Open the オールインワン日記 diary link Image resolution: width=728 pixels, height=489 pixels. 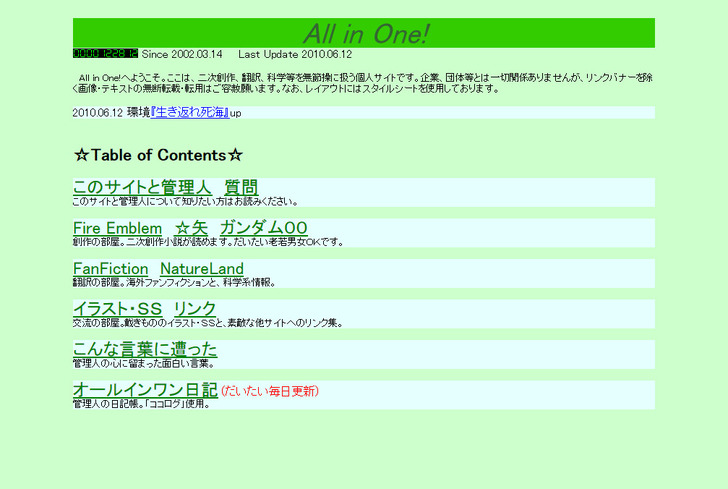click(145, 389)
